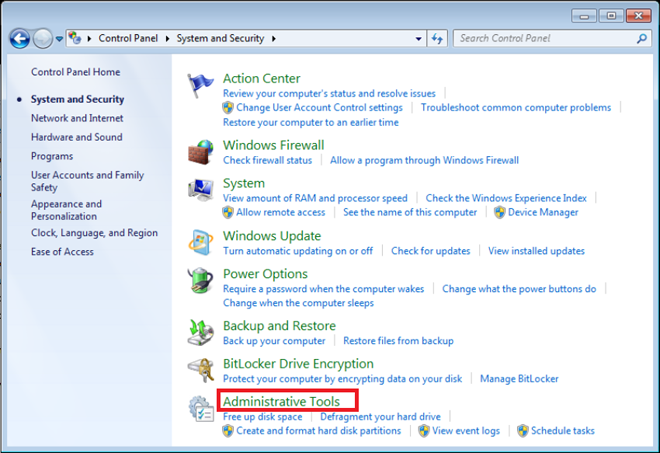Click the search magnifier icon
Image resolution: width=660 pixels, height=453 pixels.
(642, 39)
